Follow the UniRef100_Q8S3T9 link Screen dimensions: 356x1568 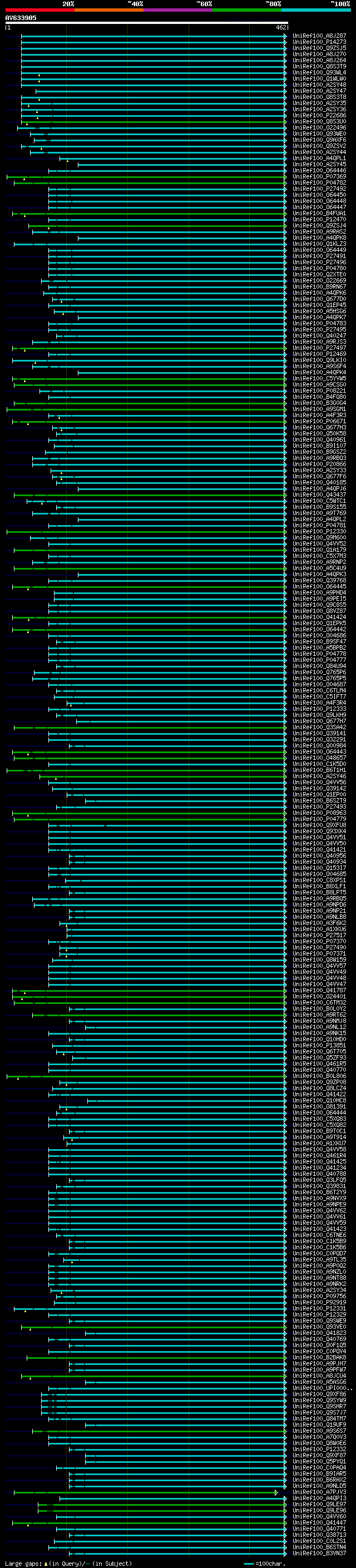319,66
